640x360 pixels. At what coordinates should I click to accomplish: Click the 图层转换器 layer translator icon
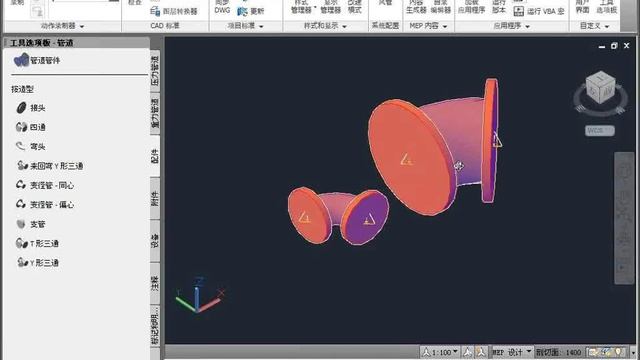pos(155,11)
